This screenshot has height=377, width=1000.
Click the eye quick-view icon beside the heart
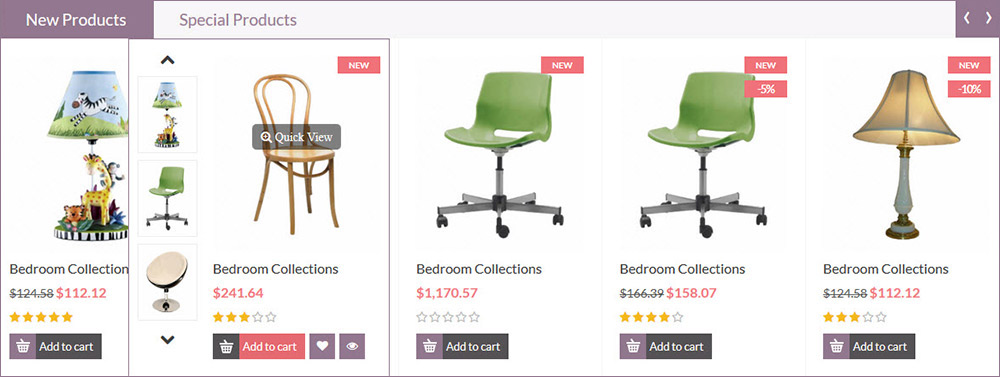[x=352, y=346]
